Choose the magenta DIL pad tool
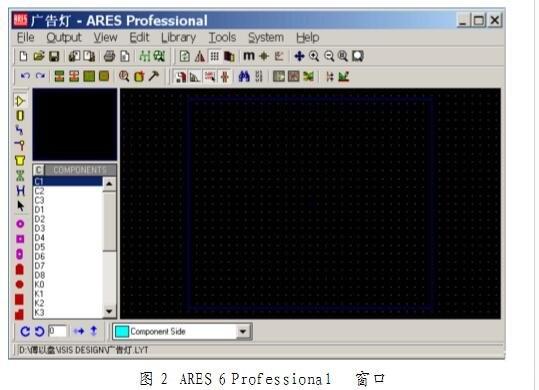Image resolution: width=539 pixels, height=390 pixels. [x=20, y=254]
